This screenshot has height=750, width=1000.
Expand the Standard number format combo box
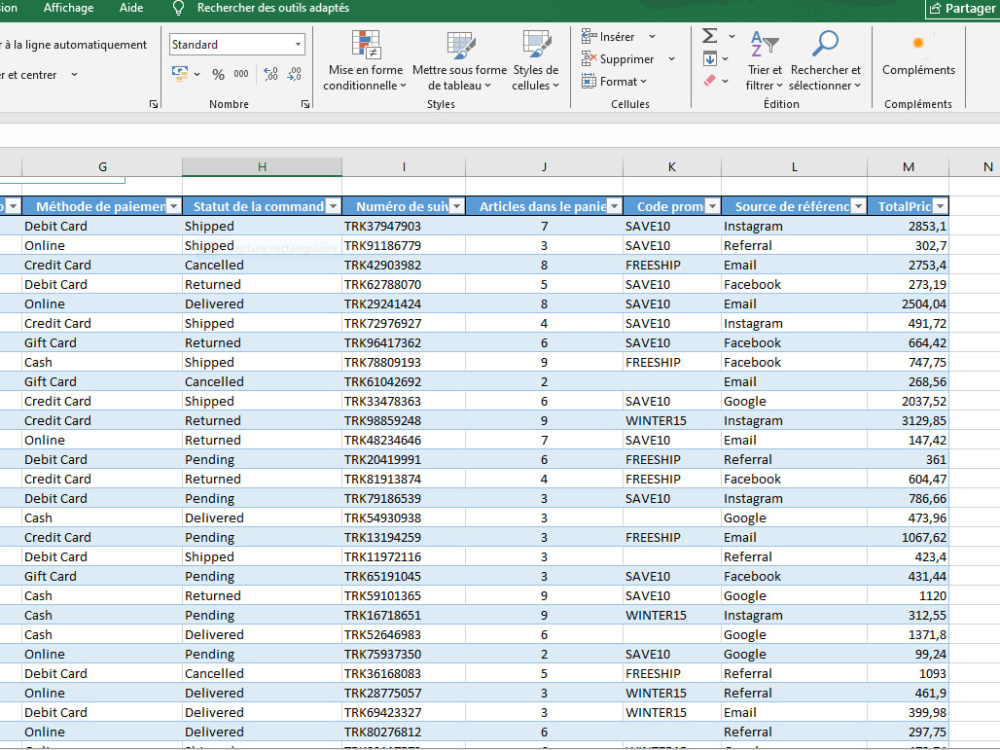point(298,45)
